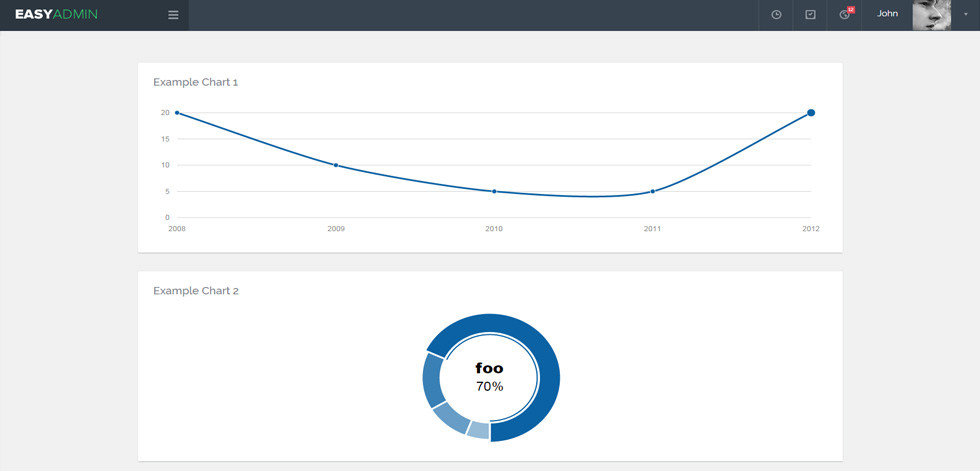Select the 2011 data point on line chart
The image size is (980, 471).
[x=652, y=191]
